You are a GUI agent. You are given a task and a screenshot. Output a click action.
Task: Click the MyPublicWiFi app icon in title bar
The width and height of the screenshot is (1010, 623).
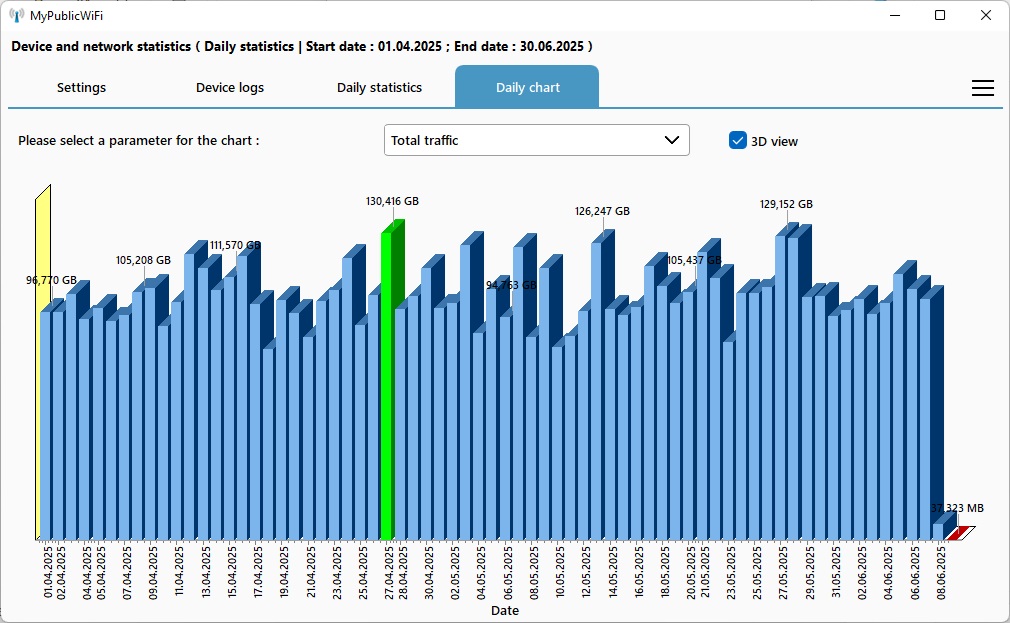click(17, 15)
